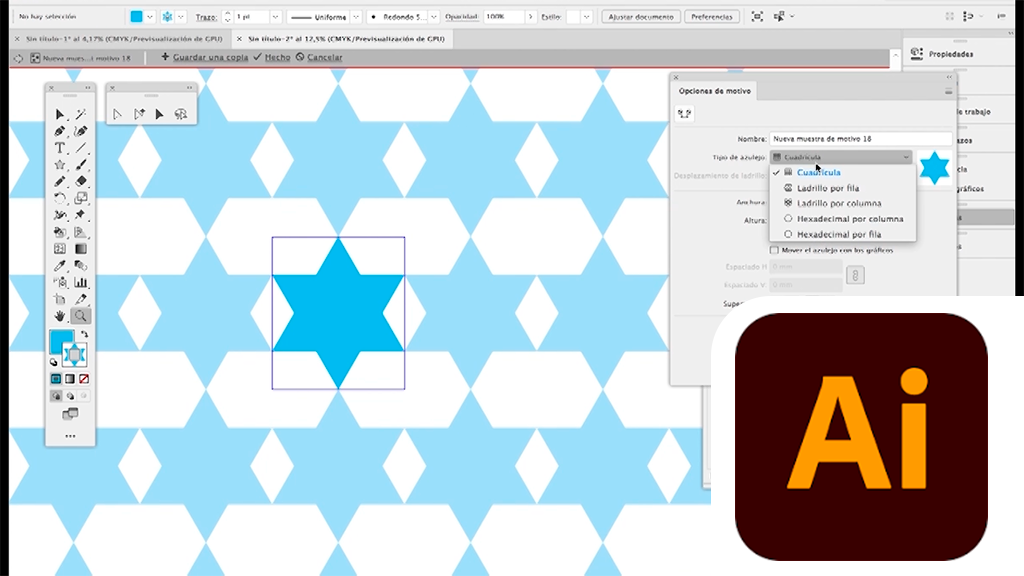This screenshot has width=1024, height=576.
Task: Click the blue fill swatch in control bar
Action: [137, 17]
